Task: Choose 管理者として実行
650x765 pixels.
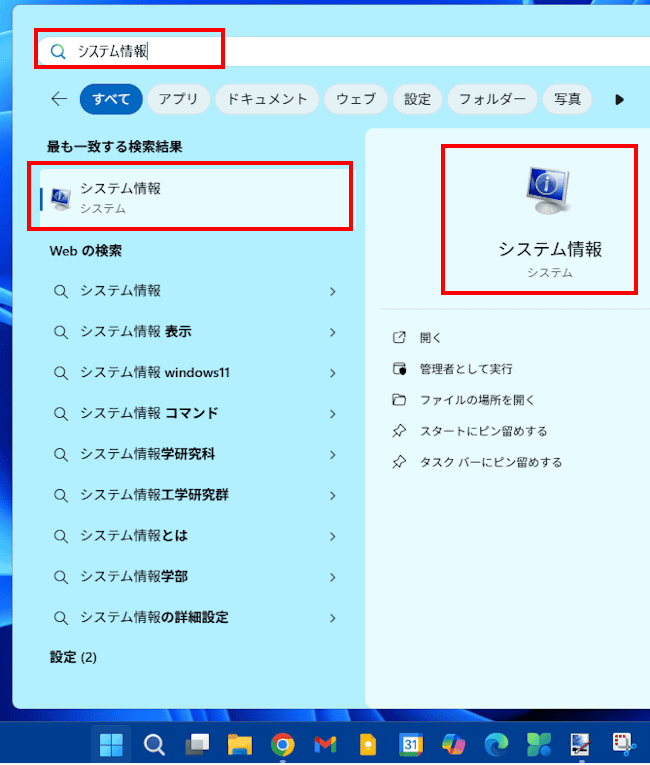Action: (x=466, y=369)
